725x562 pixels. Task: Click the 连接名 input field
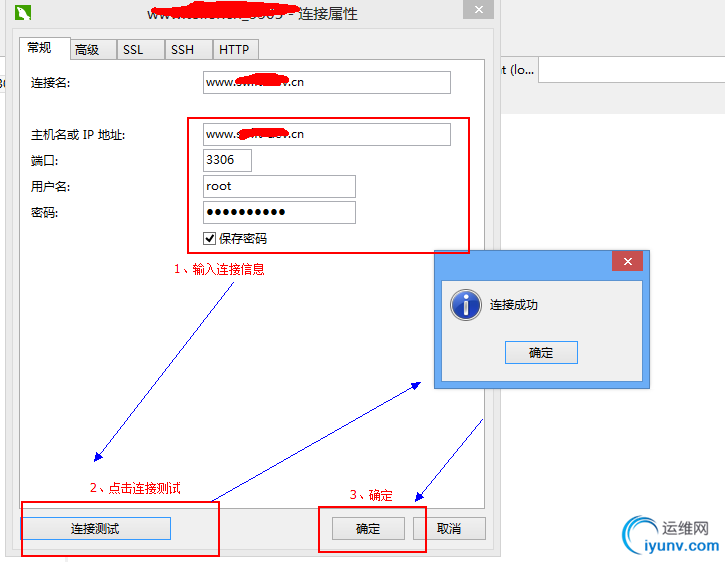coord(326,82)
